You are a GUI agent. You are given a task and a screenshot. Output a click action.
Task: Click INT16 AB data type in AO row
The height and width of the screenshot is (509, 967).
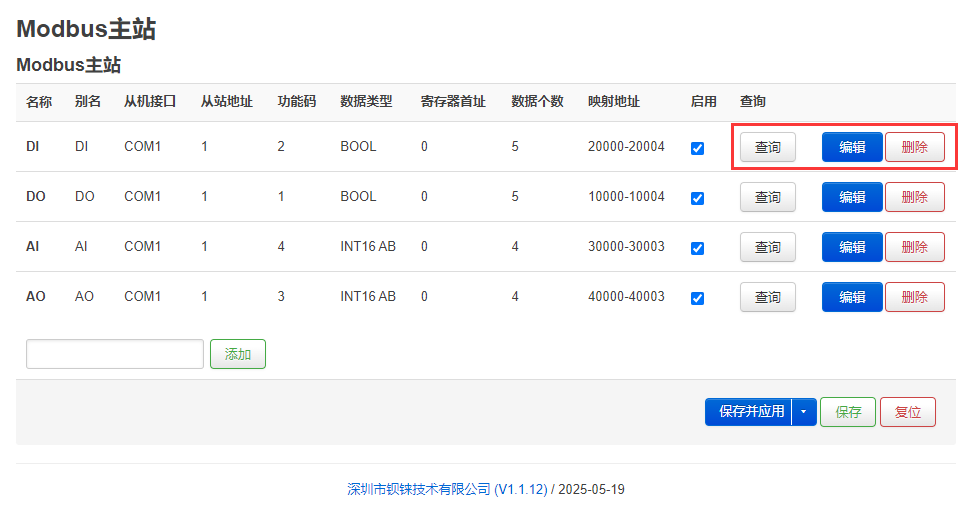tap(368, 296)
